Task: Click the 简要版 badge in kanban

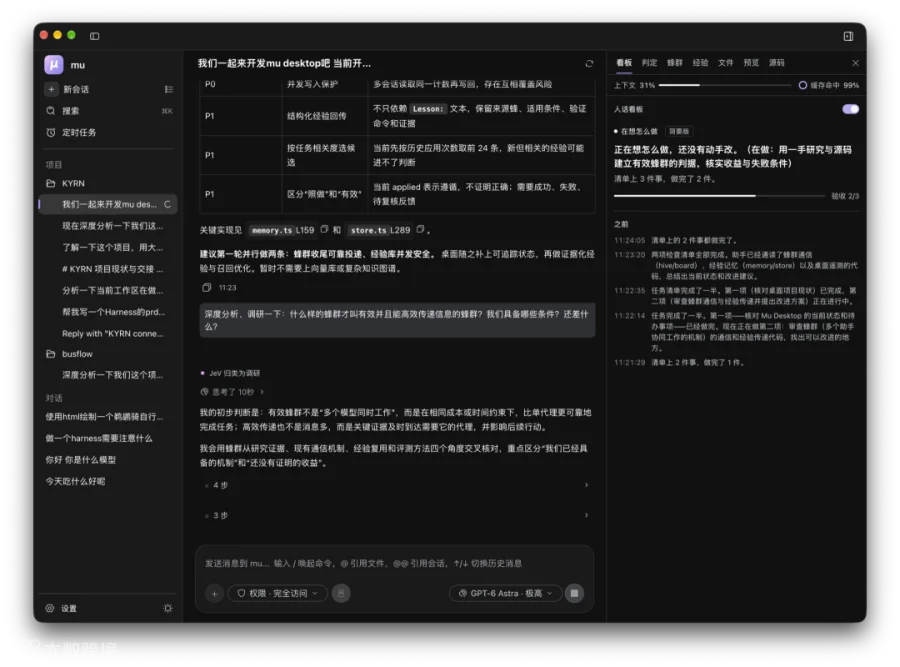Action: coord(679,131)
